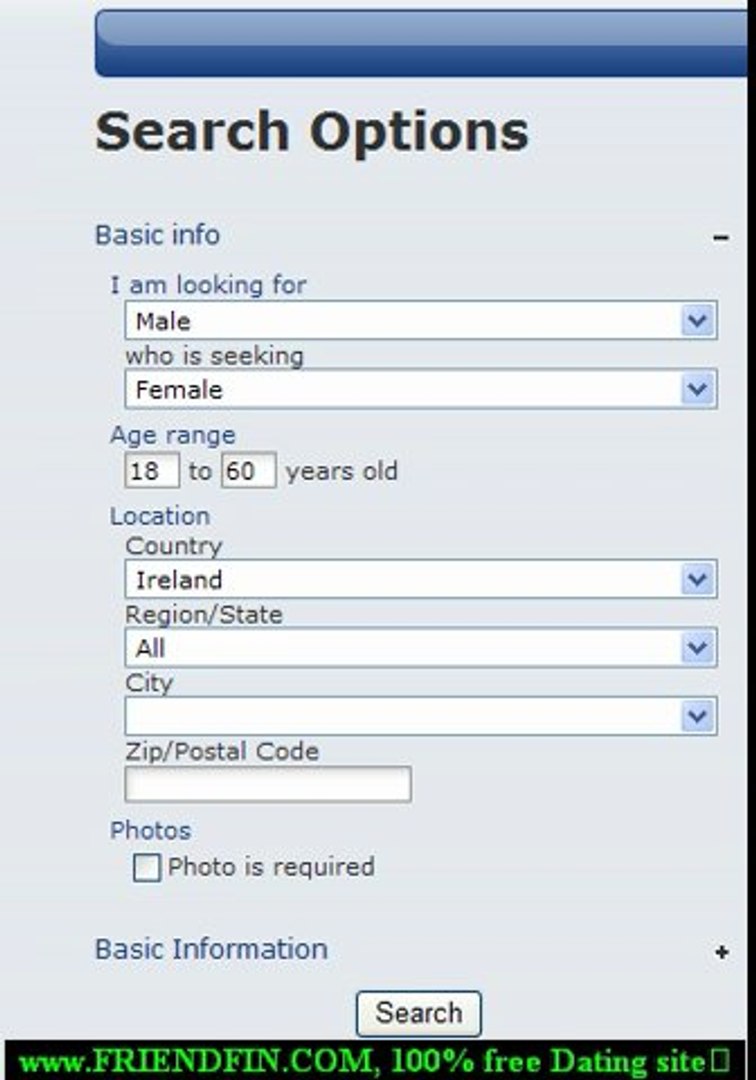
Task: Collapse the Basic info section minus icon
Action: click(720, 238)
